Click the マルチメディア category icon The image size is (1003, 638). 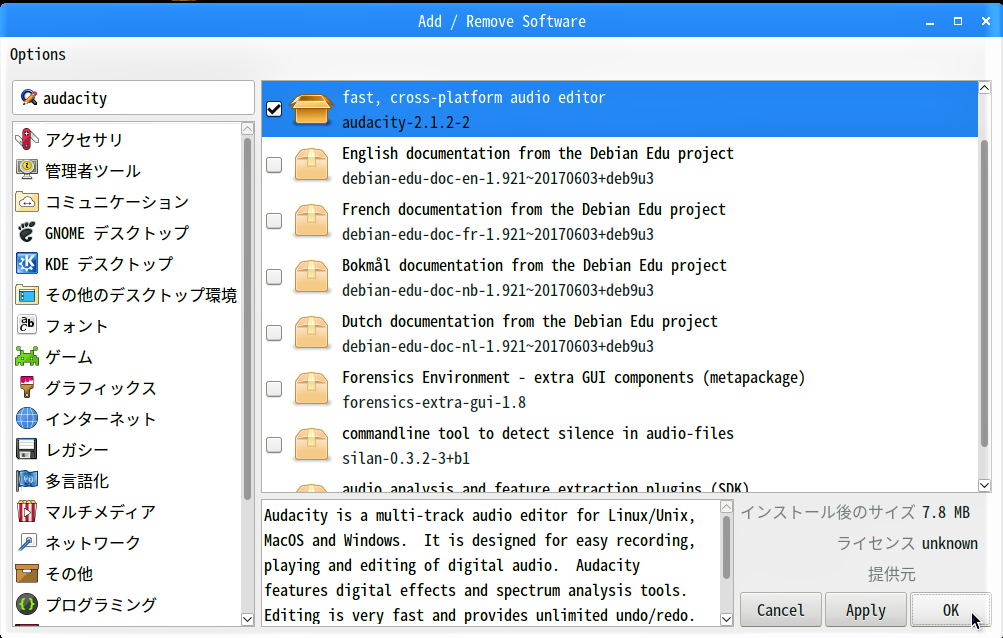coord(27,511)
